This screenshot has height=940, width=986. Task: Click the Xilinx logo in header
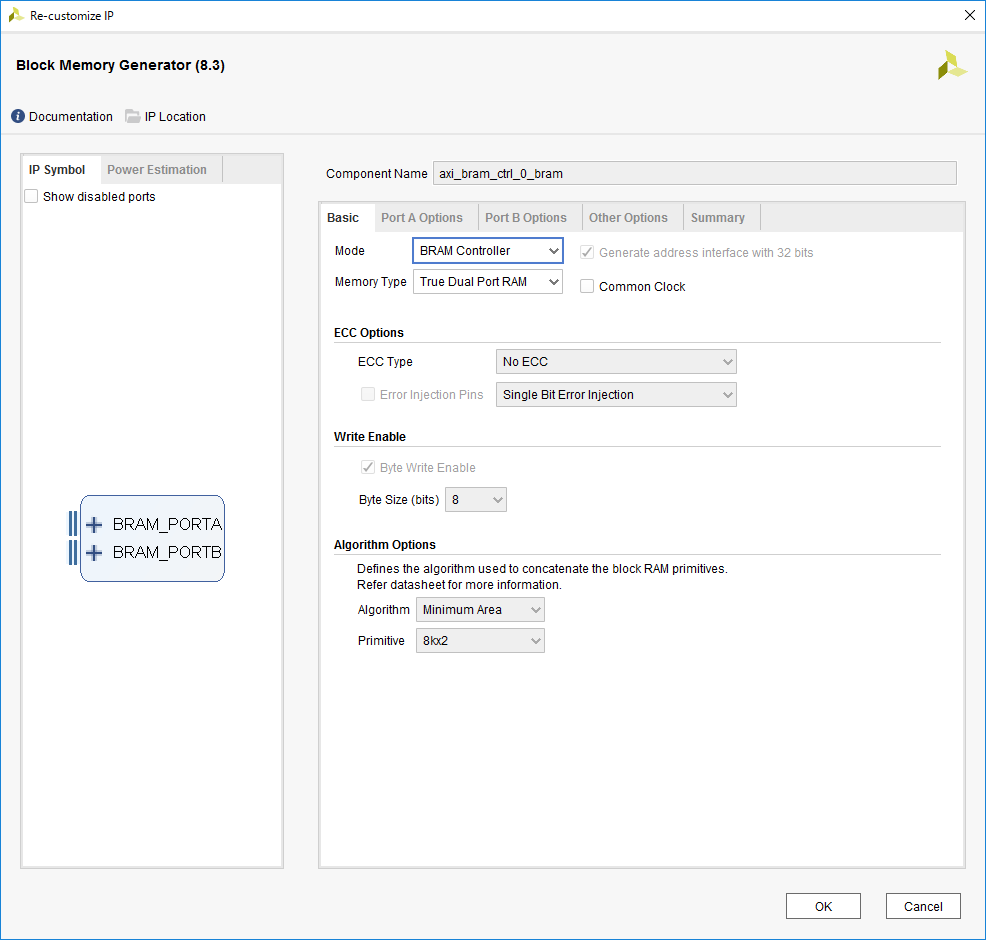coord(951,65)
